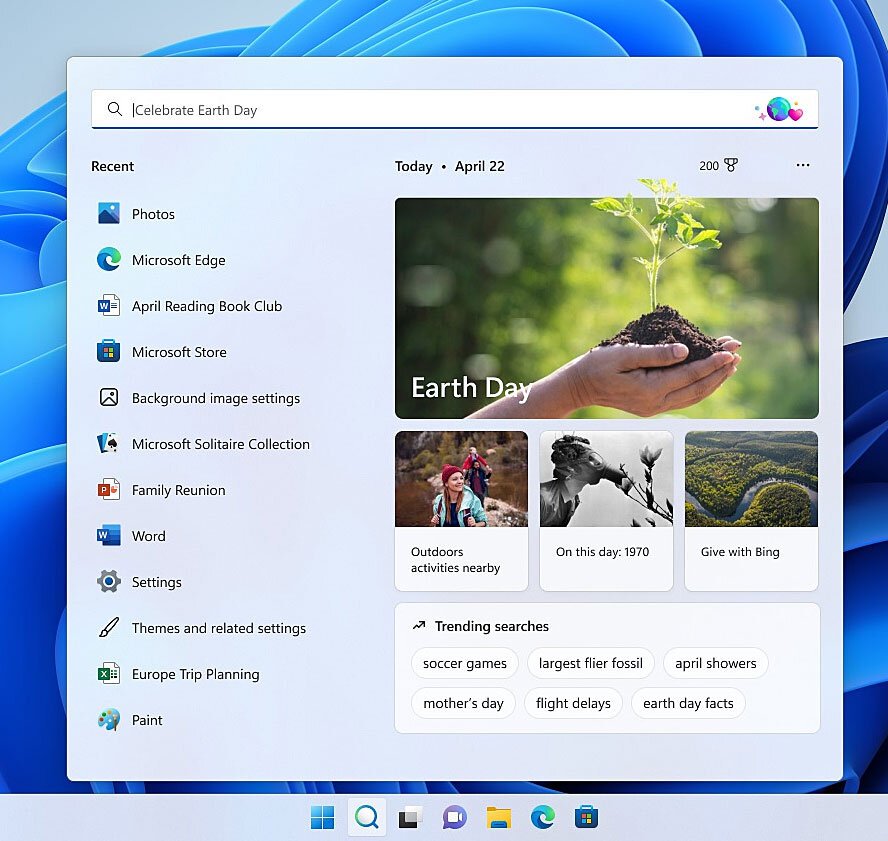Screen dimensions: 888x841
Task: Click the 200 rewards points count
Action: pyautogui.click(x=709, y=165)
